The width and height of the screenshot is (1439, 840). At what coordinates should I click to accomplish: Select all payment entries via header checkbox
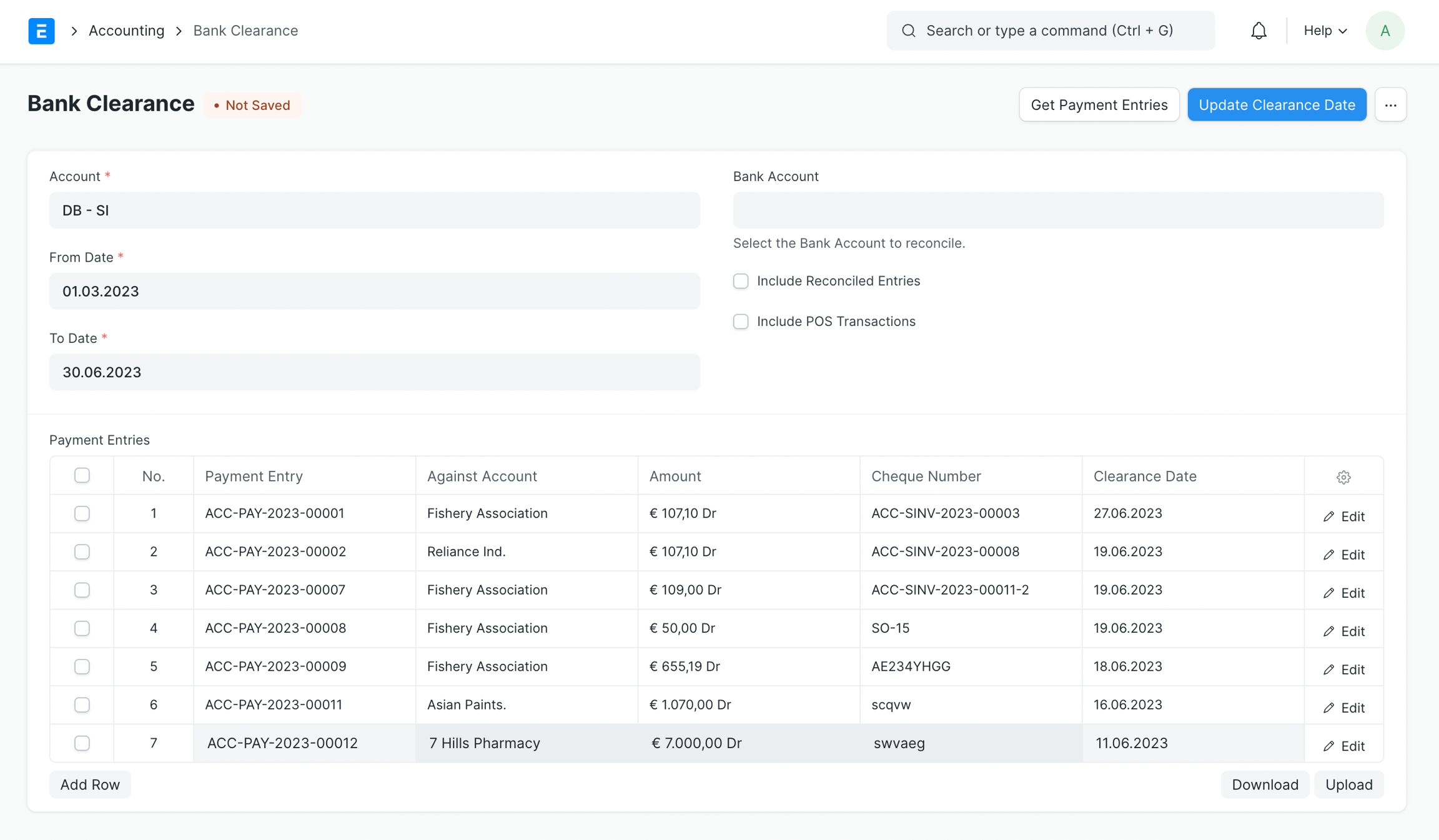[82, 475]
